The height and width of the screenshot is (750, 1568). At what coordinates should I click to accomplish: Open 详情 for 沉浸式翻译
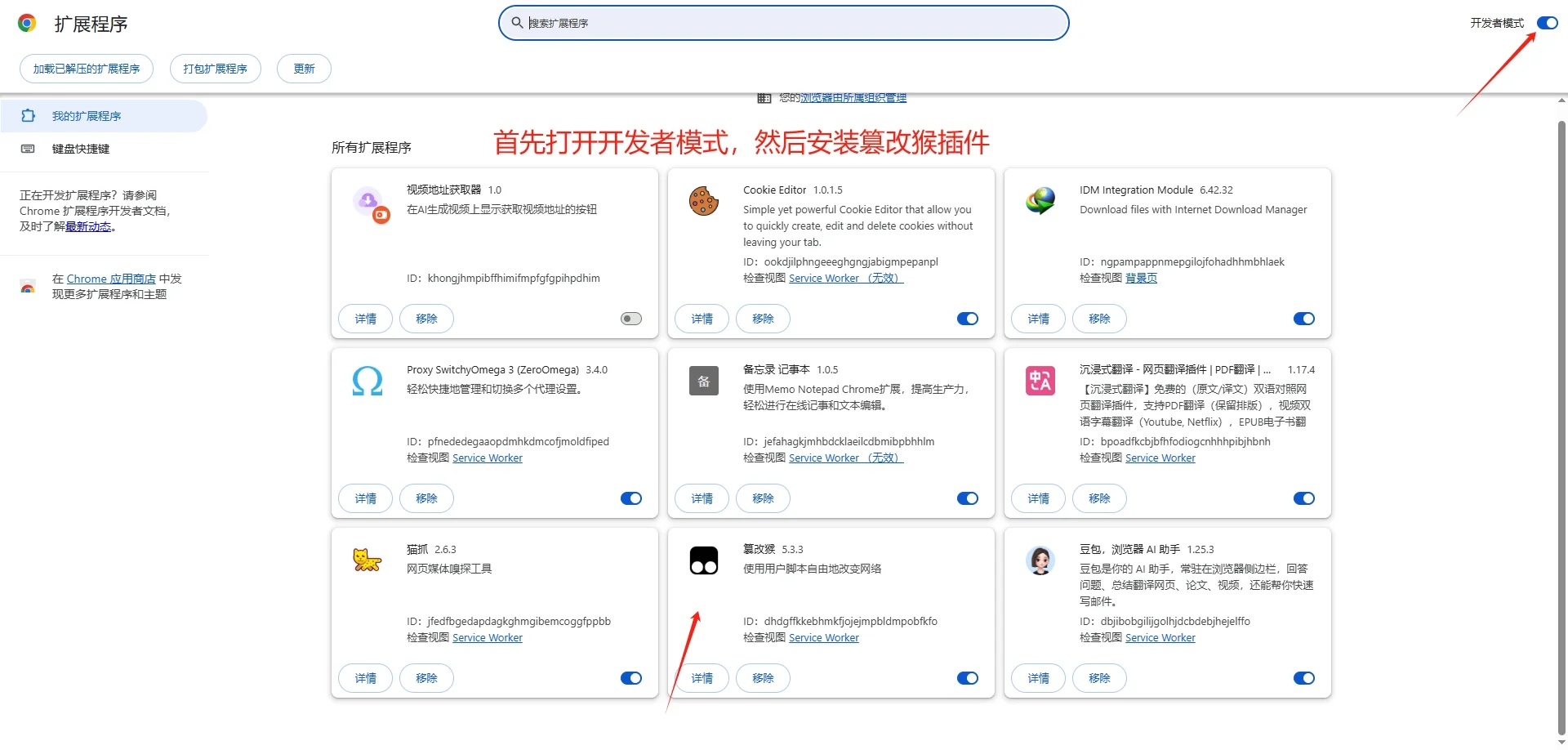click(x=1039, y=498)
